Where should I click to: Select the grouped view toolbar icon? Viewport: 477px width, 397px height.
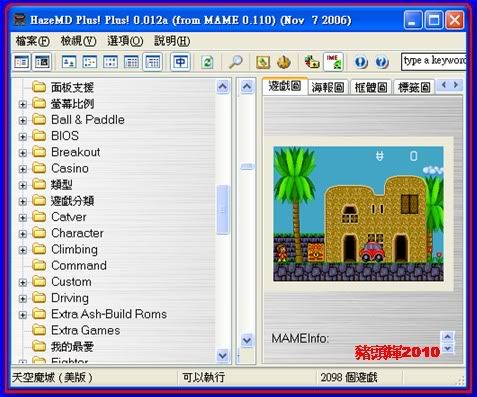[x=153, y=62]
